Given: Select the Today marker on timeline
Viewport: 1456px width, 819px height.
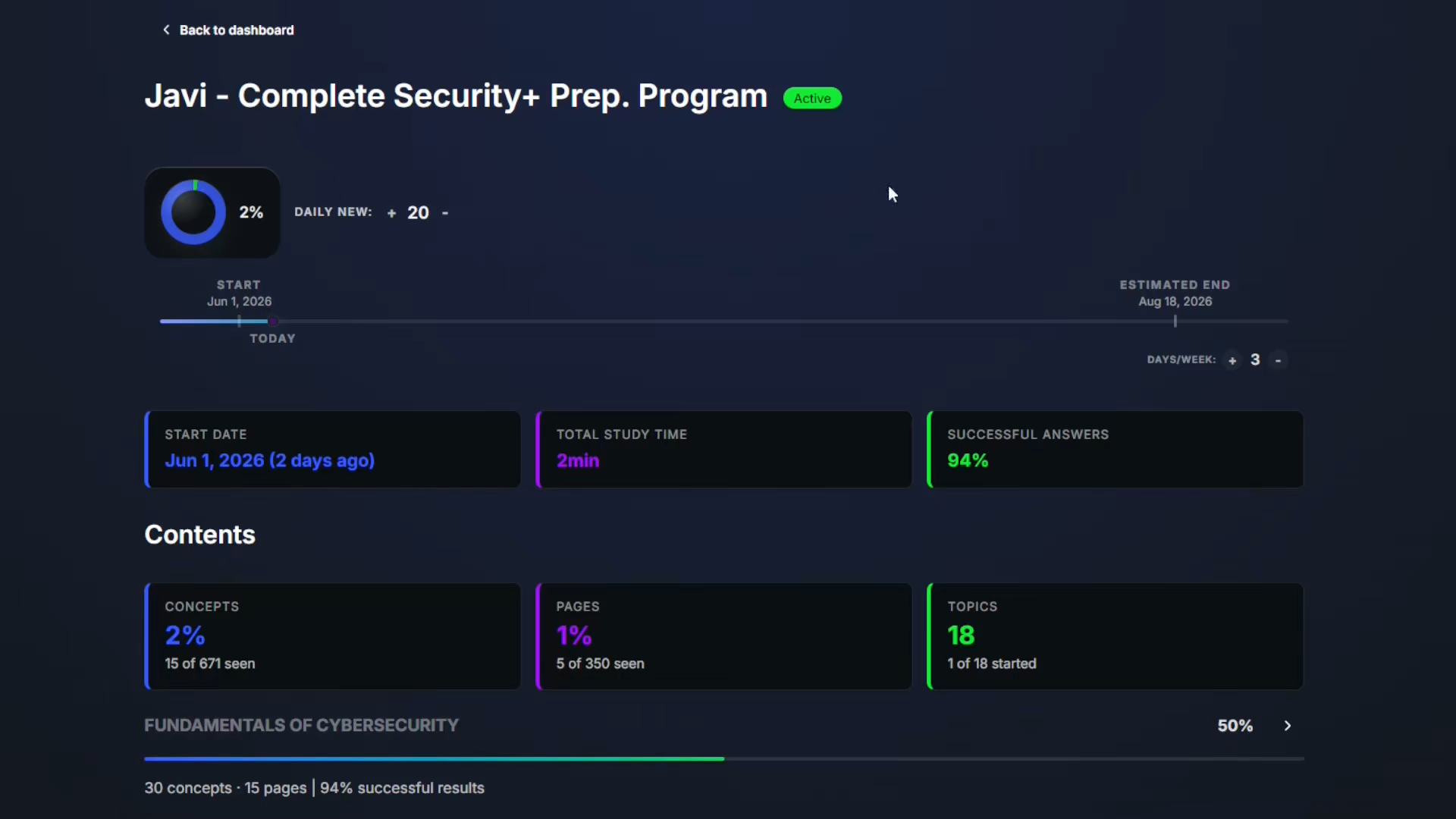Looking at the screenshot, I should 272,322.
